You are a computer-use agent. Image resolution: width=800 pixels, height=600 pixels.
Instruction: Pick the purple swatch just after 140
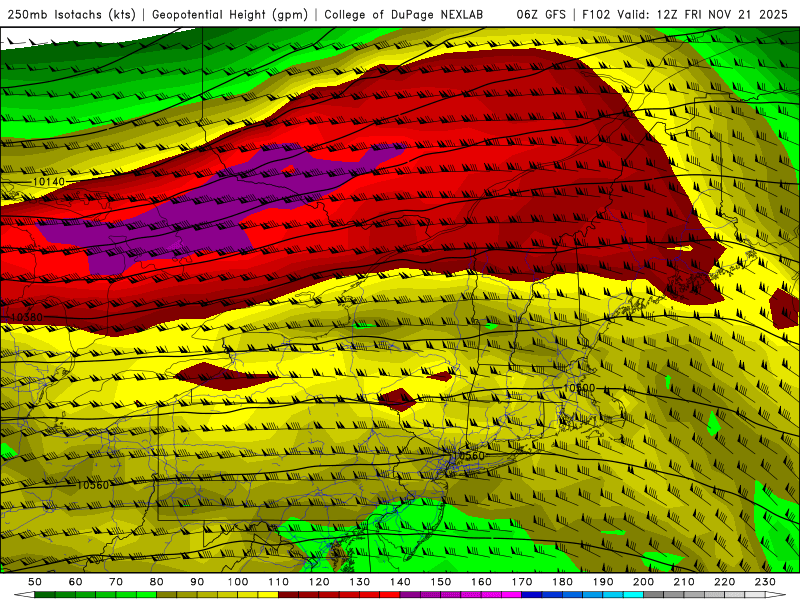(410, 595)
